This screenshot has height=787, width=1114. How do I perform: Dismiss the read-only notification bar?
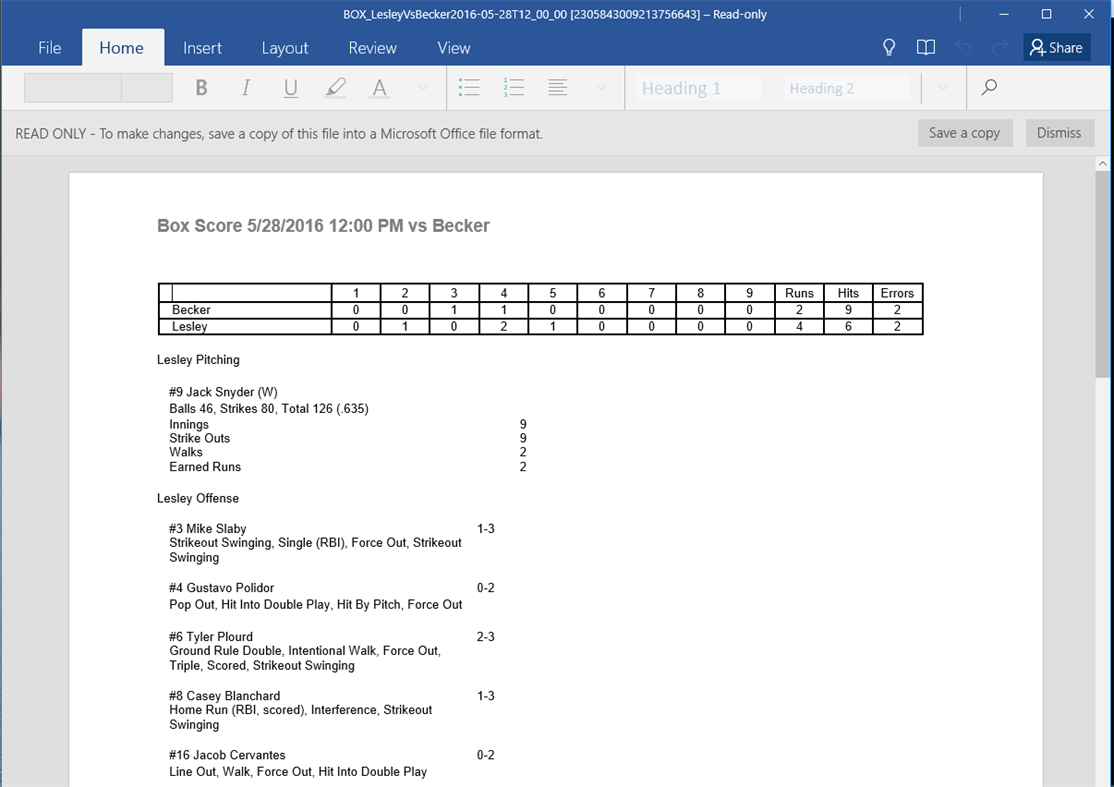point(1060,132)
